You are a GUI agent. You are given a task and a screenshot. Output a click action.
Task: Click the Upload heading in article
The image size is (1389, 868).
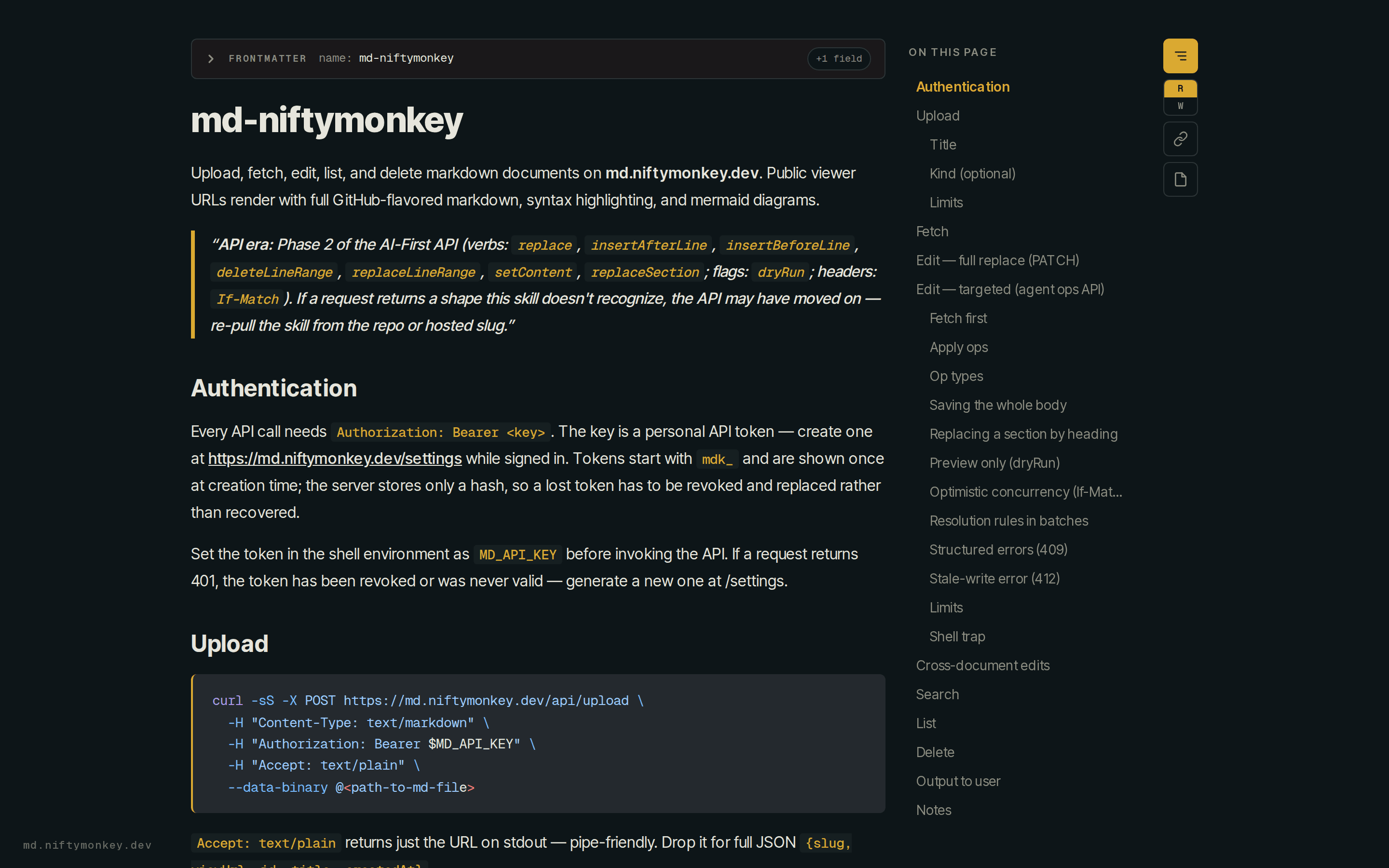[229, 644]
